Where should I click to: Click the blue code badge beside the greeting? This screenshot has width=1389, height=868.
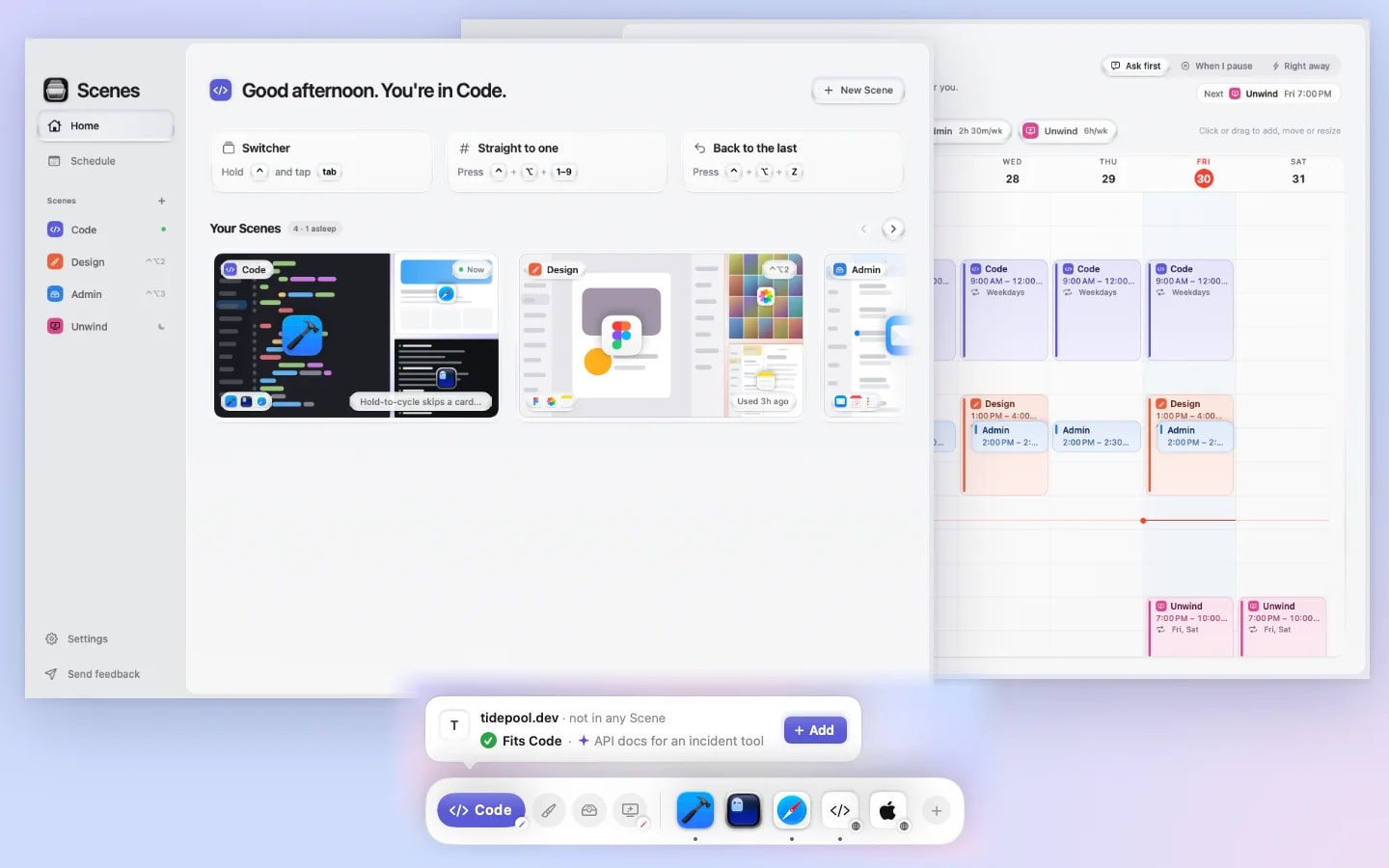click(x=221, y=90)
